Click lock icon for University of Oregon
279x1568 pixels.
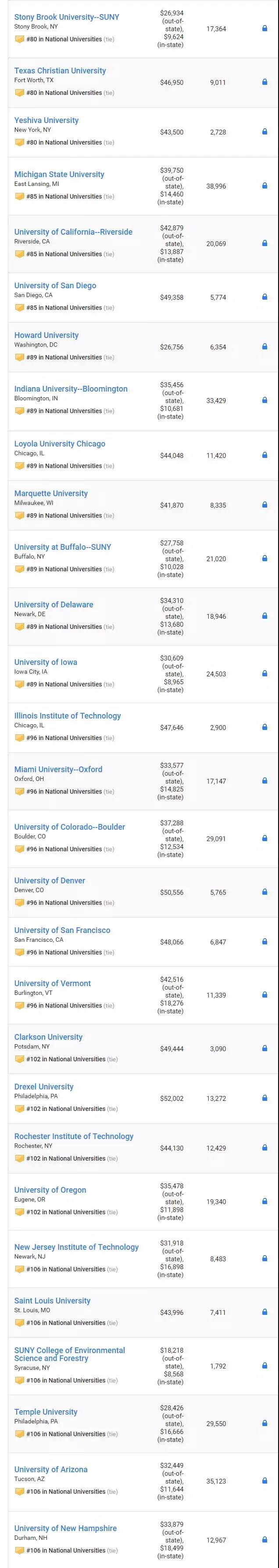pos(265,1201)
